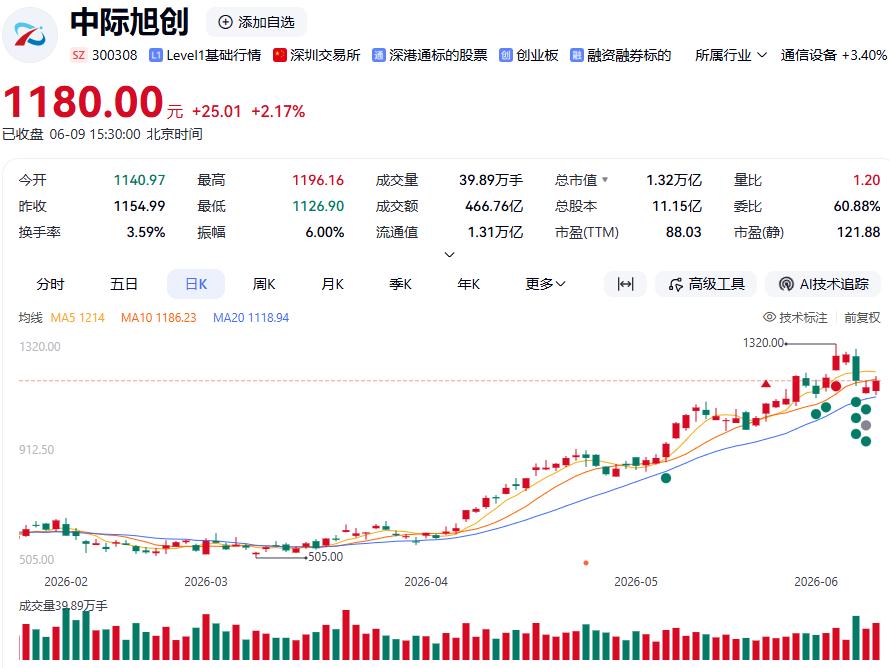Open the 更多 period dropdown
Image resolution: width=889 pixels, height=668 pixels.
click(545, 284)
